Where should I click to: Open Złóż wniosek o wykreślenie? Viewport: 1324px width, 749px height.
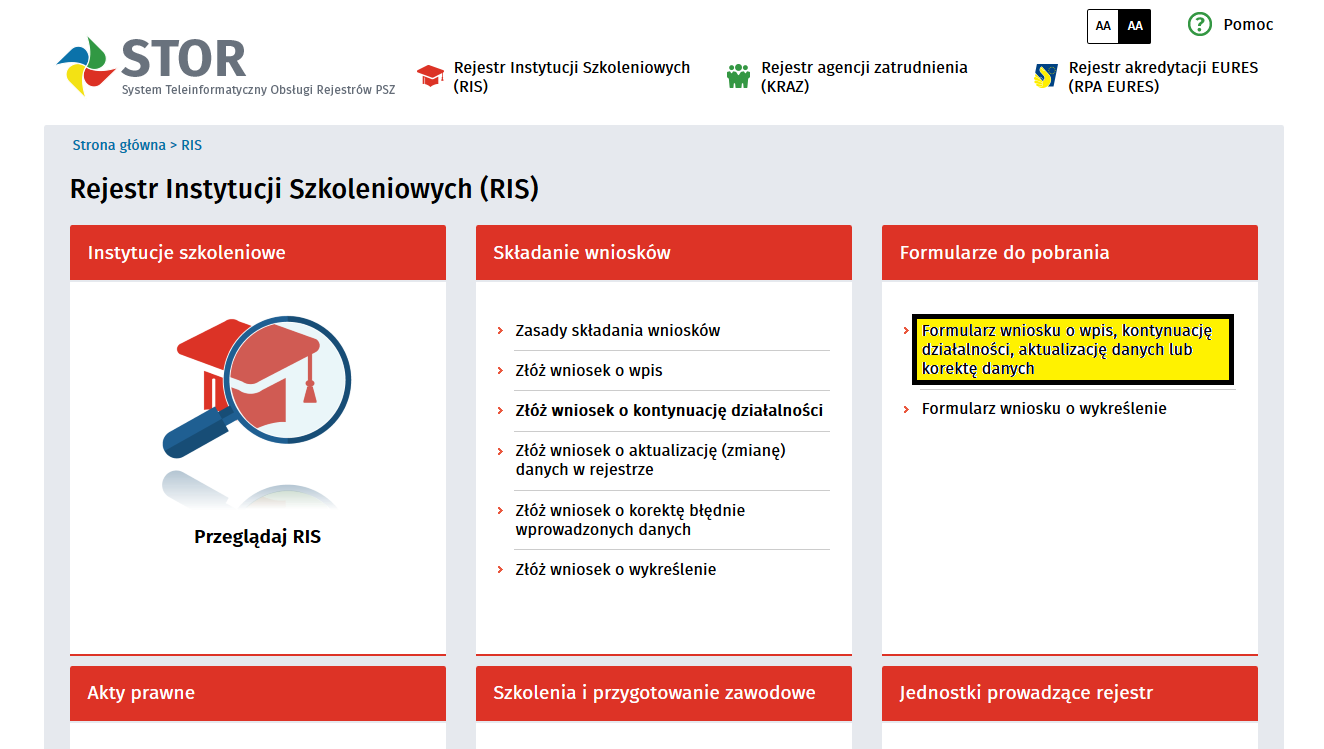pyautogui.click(x=616, y=570)
